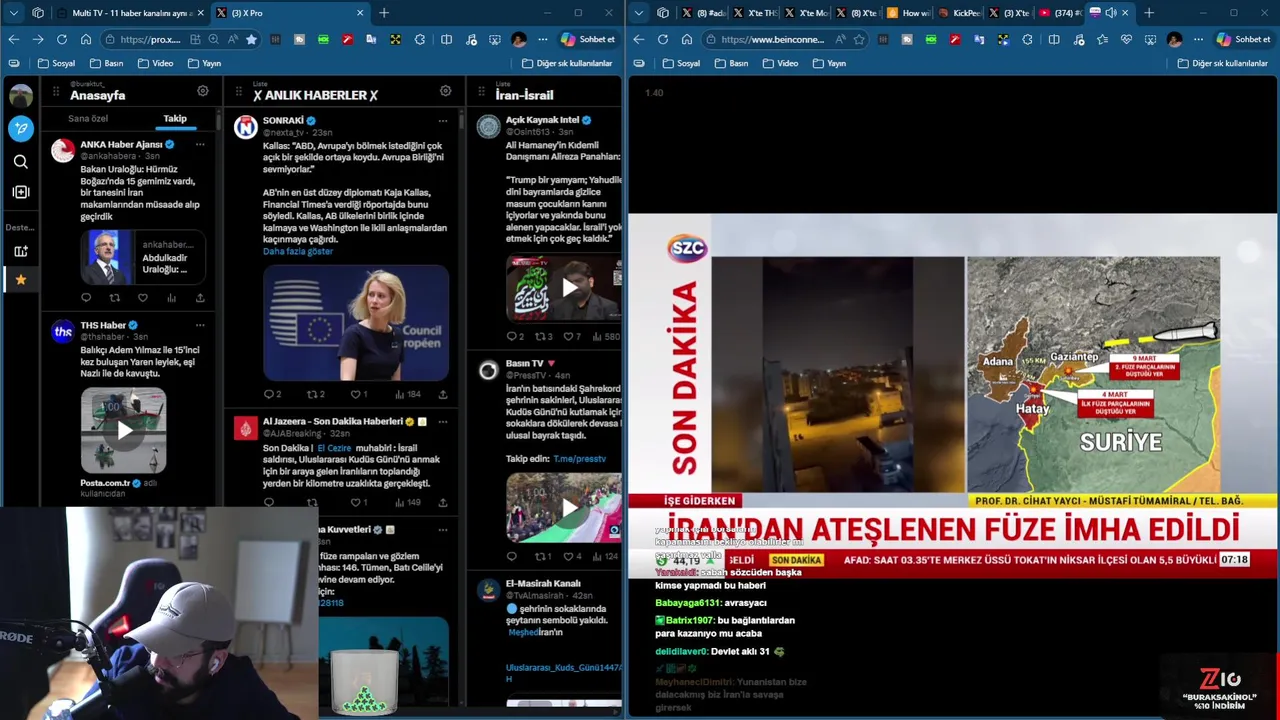Open split screen in left browser toolbar
The height and width of the screenshot is (720, 1280).
[x=446, y=39]
